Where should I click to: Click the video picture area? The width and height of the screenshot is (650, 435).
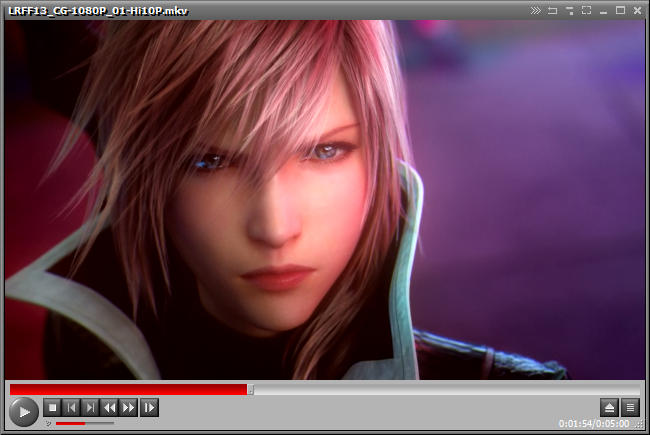pyautogui.click(x=325, y=199)
